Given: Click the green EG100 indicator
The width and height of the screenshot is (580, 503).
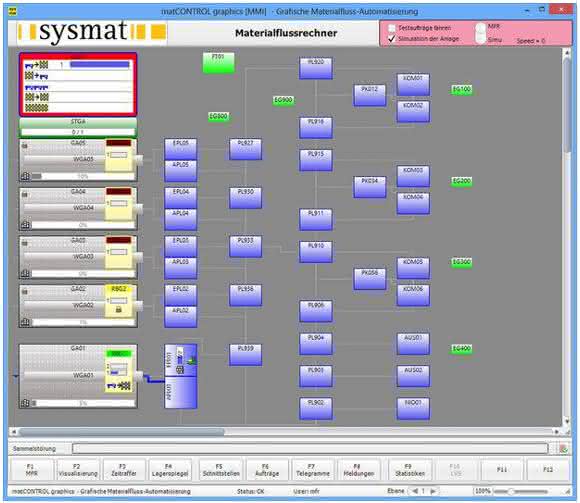Looking at the screenshot, I should (x=462, y=89).
